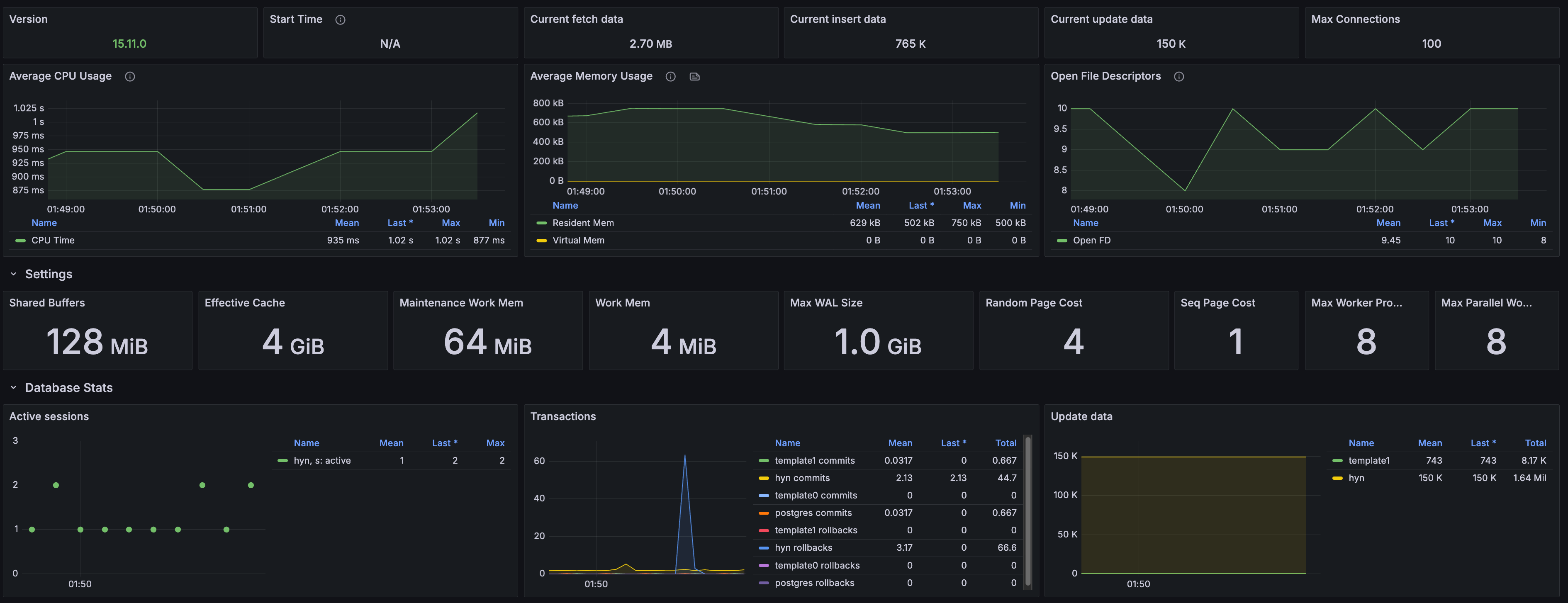
Task: Click the Average Memory Usage info icon
Action: (670, 77)
